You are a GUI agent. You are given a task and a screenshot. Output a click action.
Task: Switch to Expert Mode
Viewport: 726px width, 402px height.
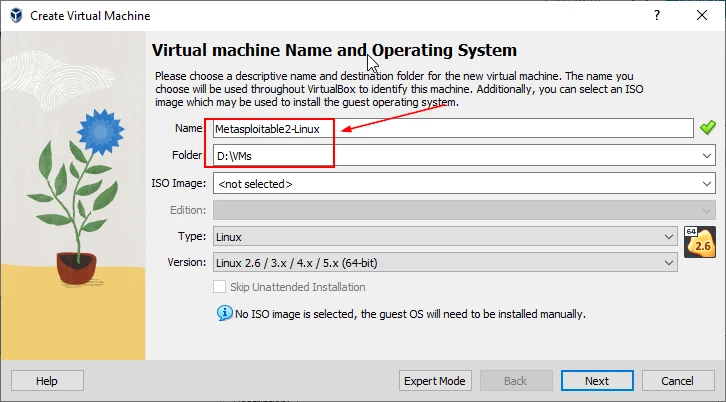point(435,381)
